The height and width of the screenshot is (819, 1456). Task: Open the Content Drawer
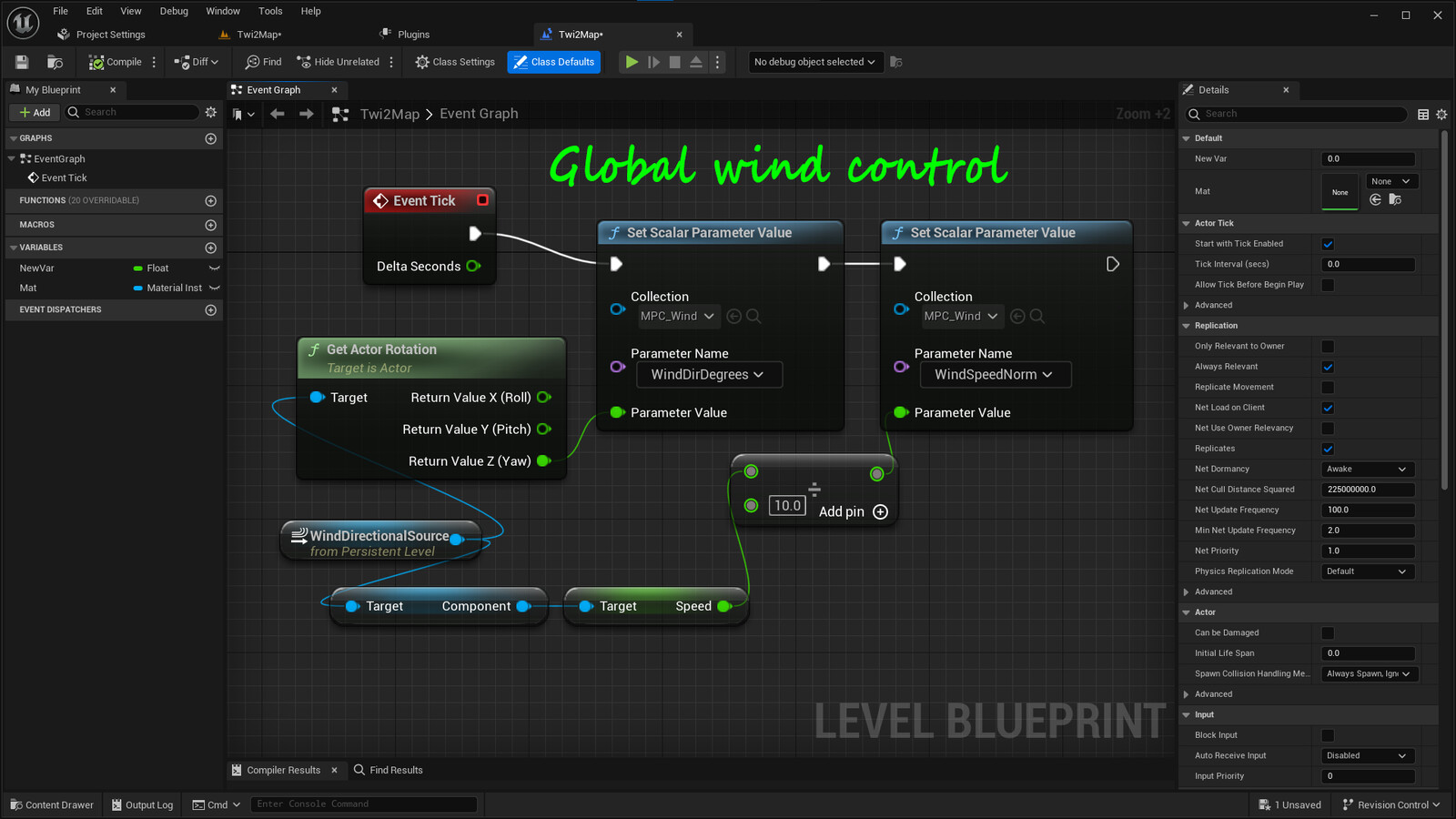coord(52,804)
